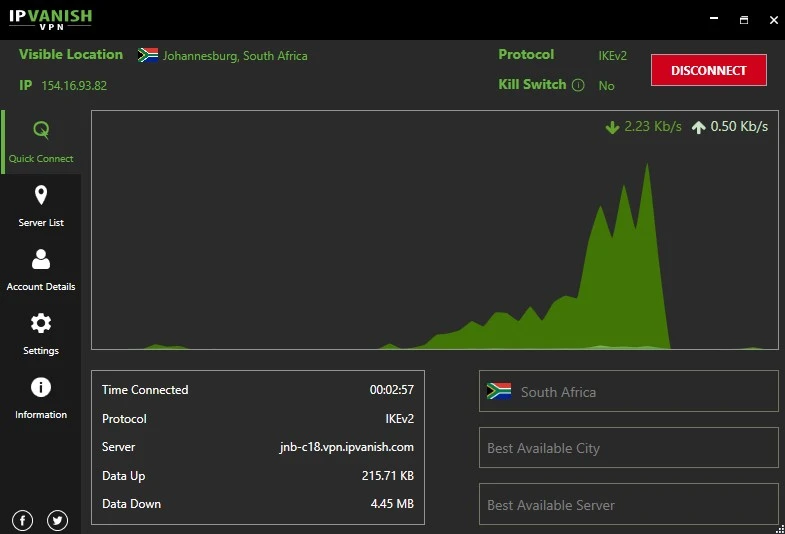Open the Best Available City dropdown
Screen dimensions: 785x534
point(628,448)
